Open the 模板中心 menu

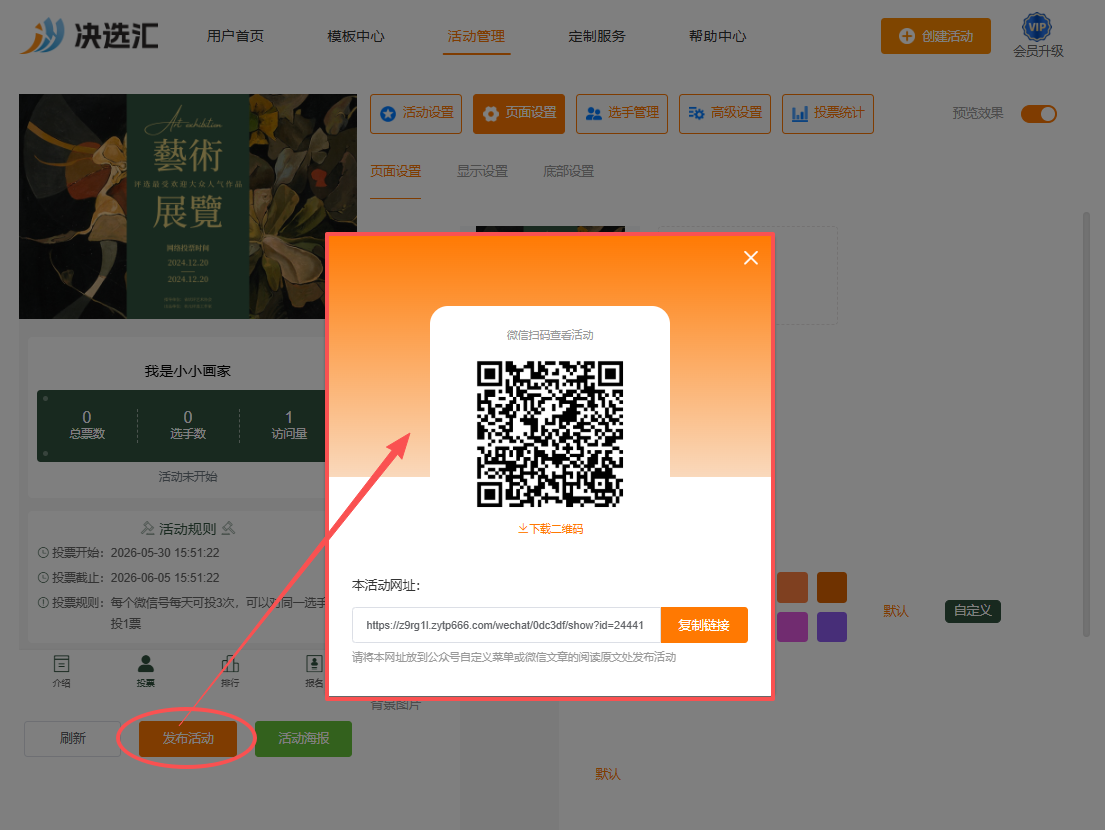click(356, 36)
